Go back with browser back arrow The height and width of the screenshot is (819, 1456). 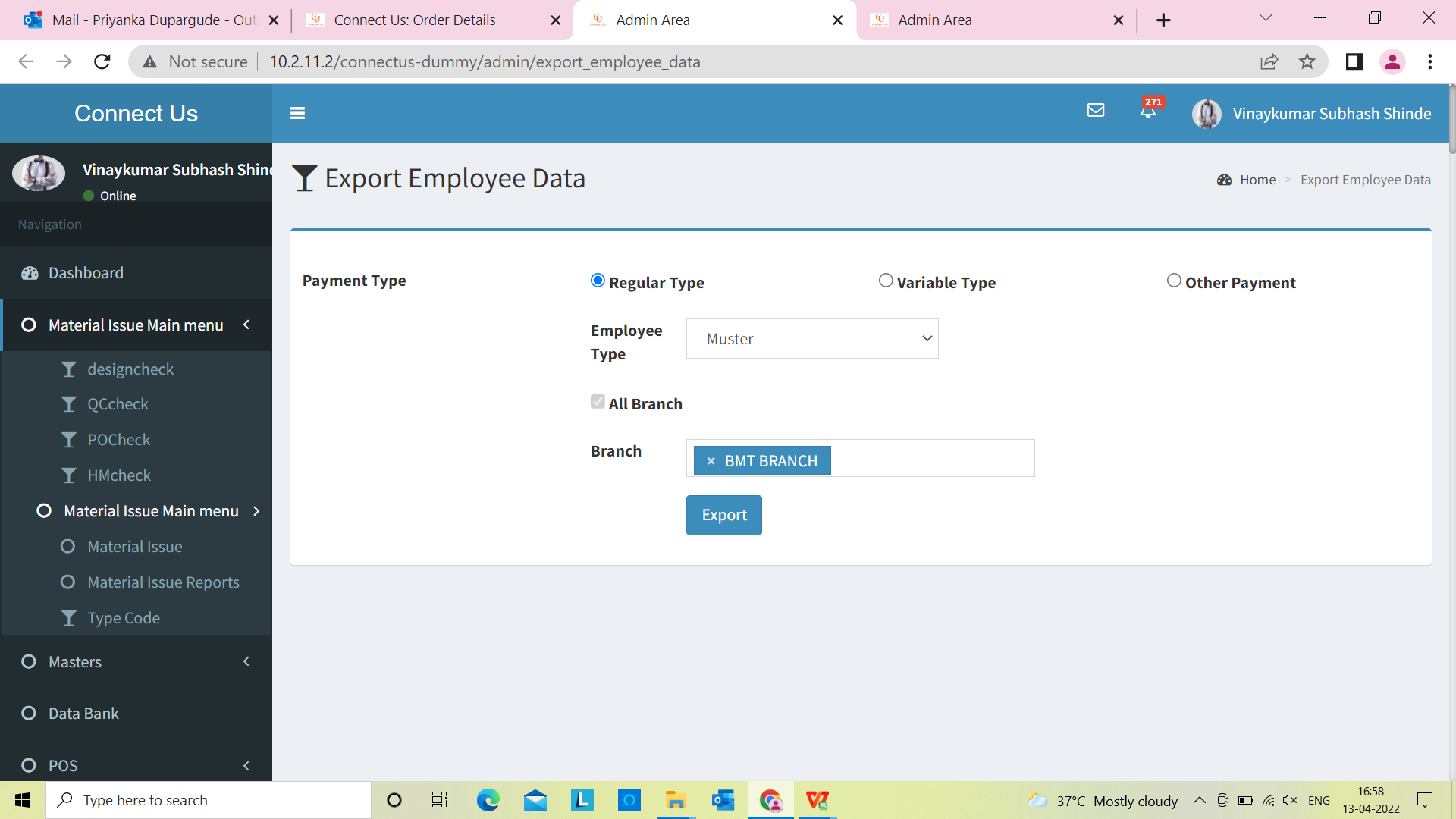coord(26,61)
